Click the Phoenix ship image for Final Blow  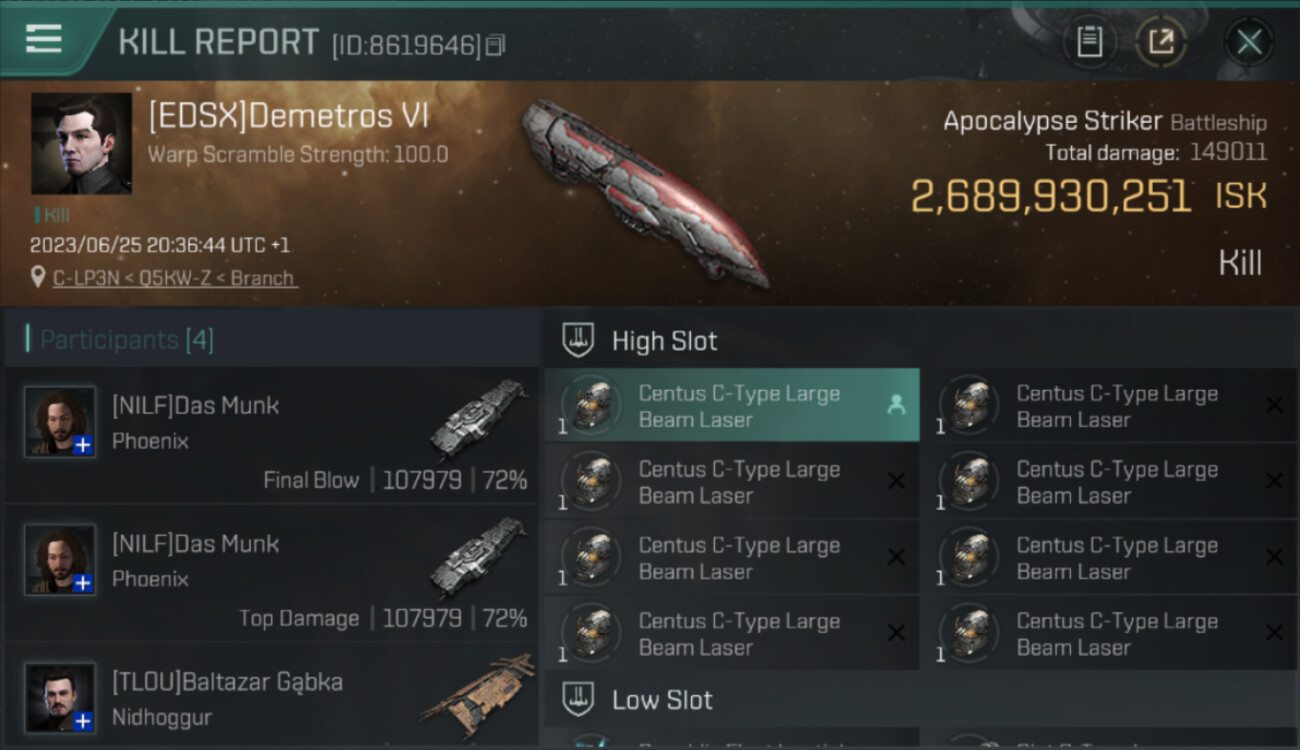(x=478, y=417)
